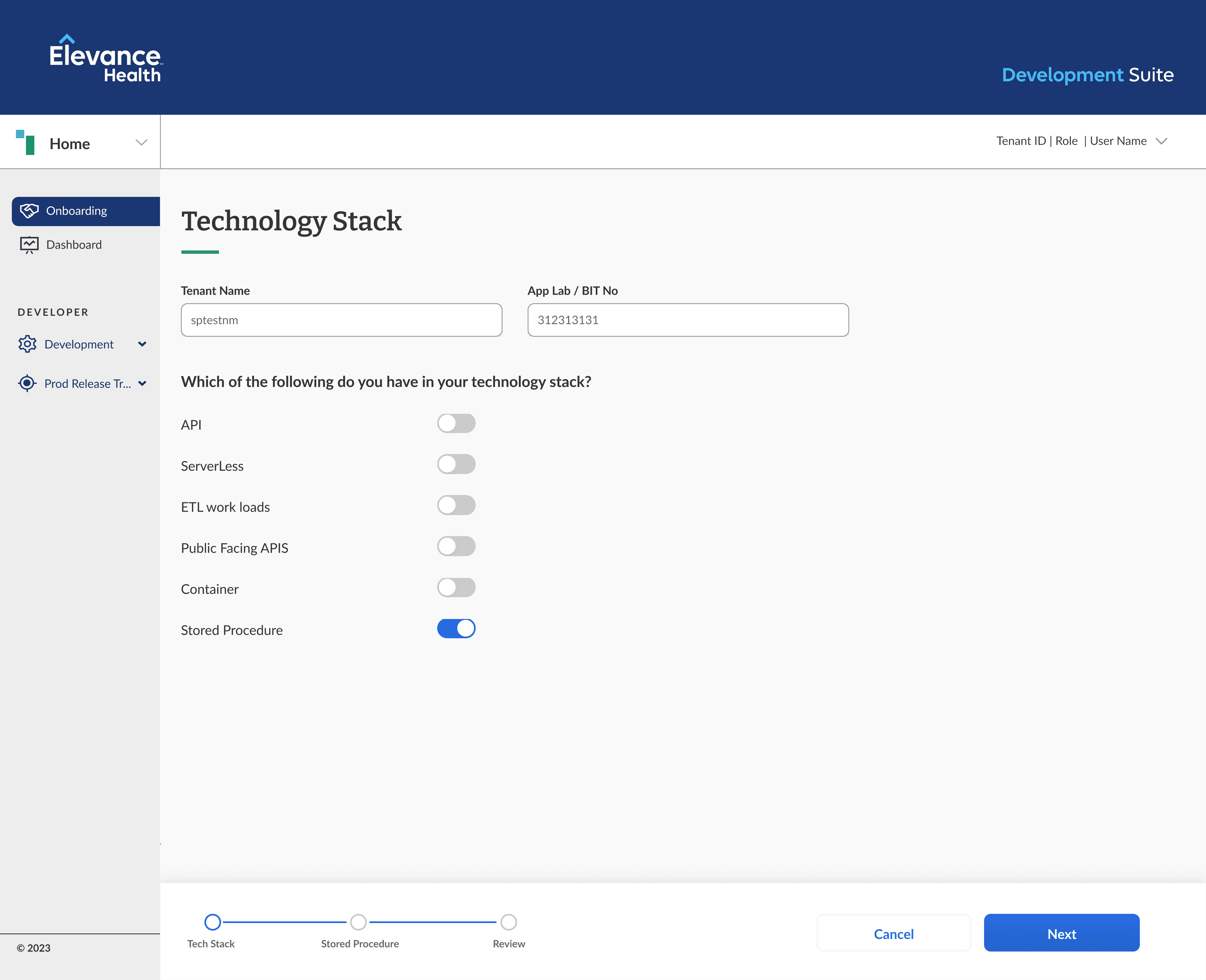Enable the API toggle

click(x=456, y=423)
